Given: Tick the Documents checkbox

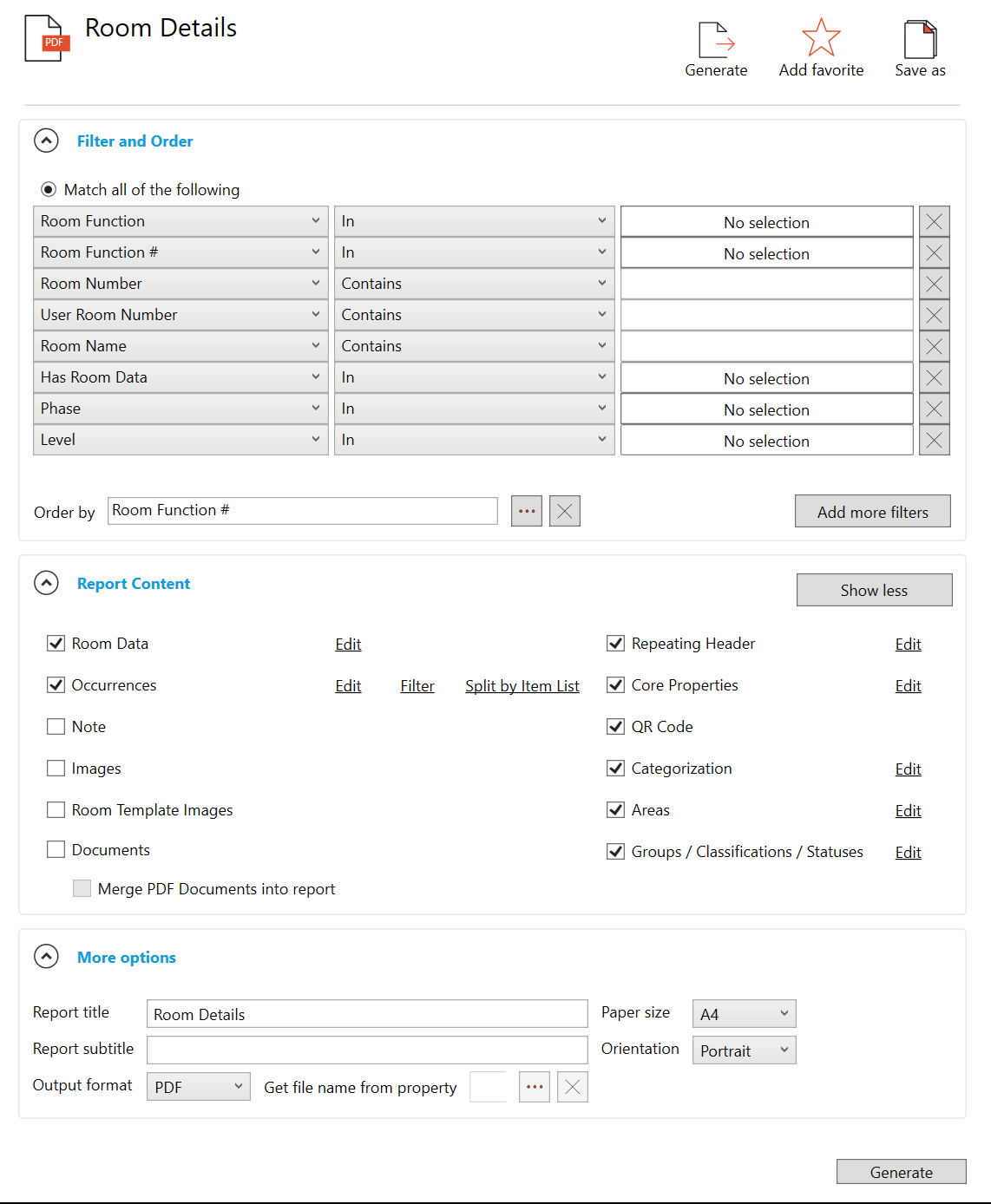Looking at the screenshot, I should [x=56, y=850].
